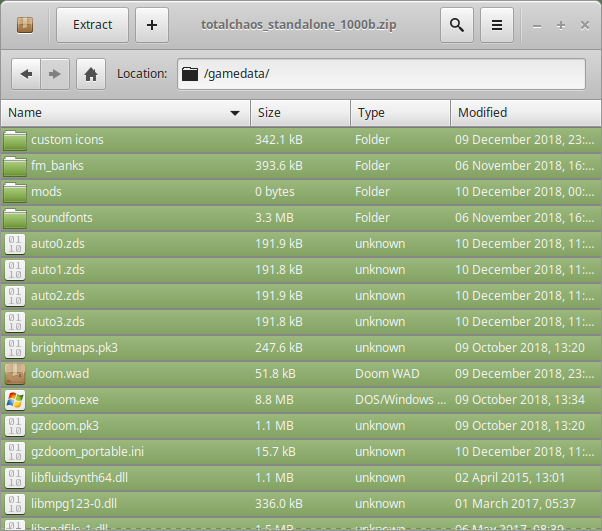Select the libfluidsynth64.dll file name
Viewport: 602px width, 531px height.
[x=79, y=478]
